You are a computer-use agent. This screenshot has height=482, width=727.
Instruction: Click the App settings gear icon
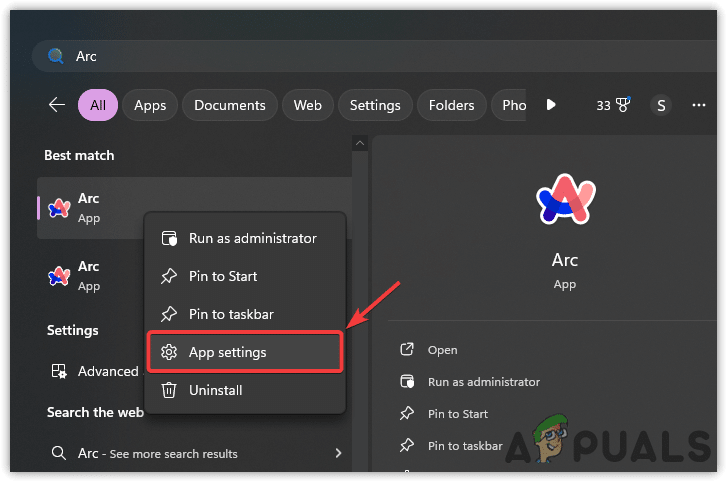(x=169, y=352)
